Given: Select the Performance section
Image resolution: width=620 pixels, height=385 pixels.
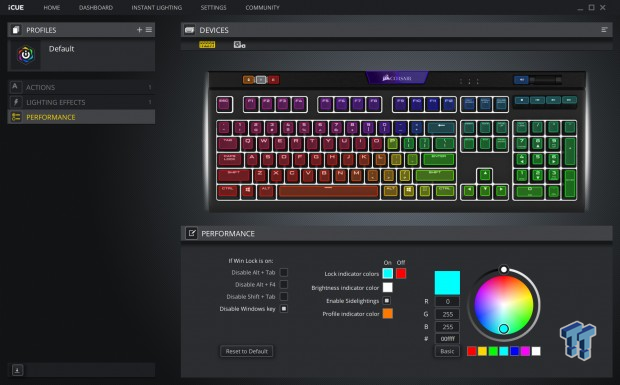Looking at the screenshot, I should (x=81, y=117).
